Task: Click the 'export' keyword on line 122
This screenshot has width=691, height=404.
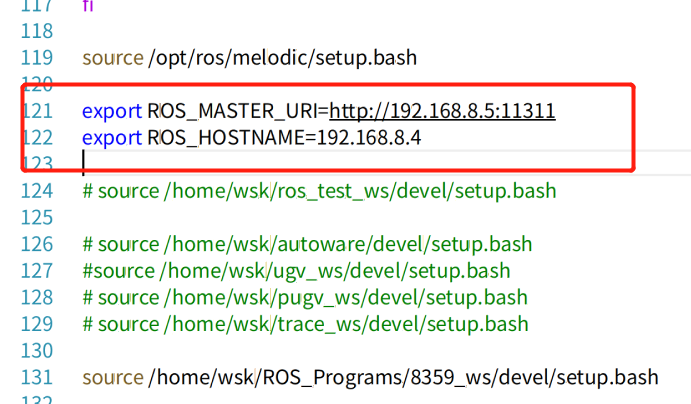Action: click(112, 138)
